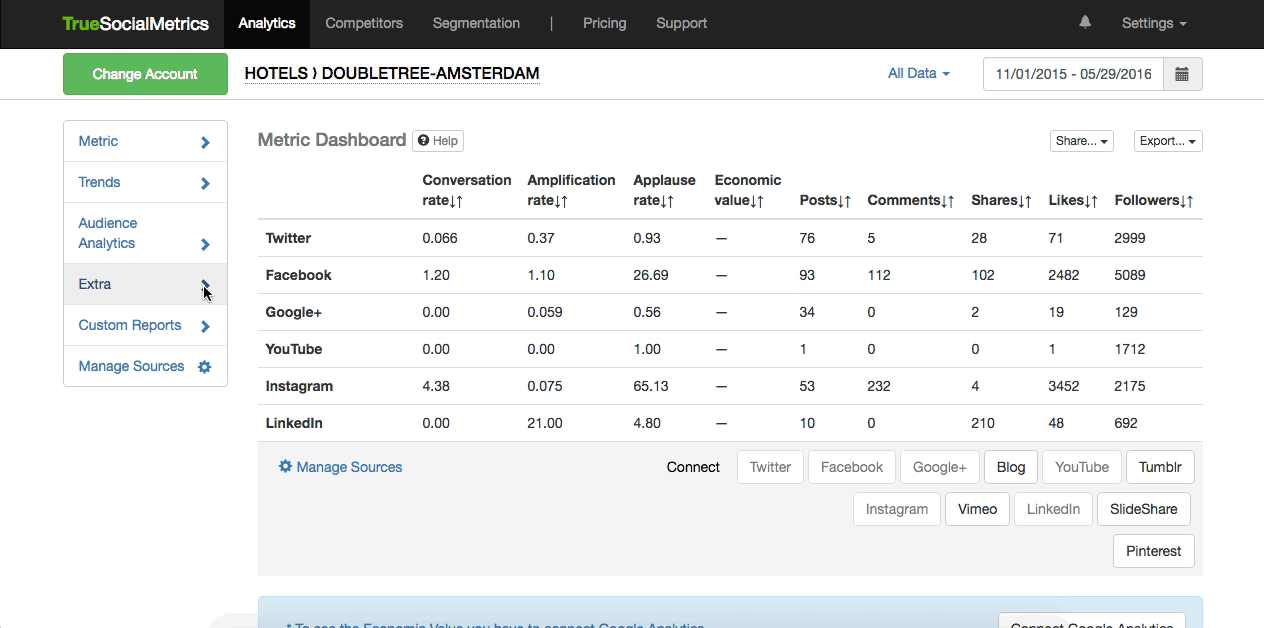Click the green Change Account button
1264x628 pixels.
[x=145, y=74]
